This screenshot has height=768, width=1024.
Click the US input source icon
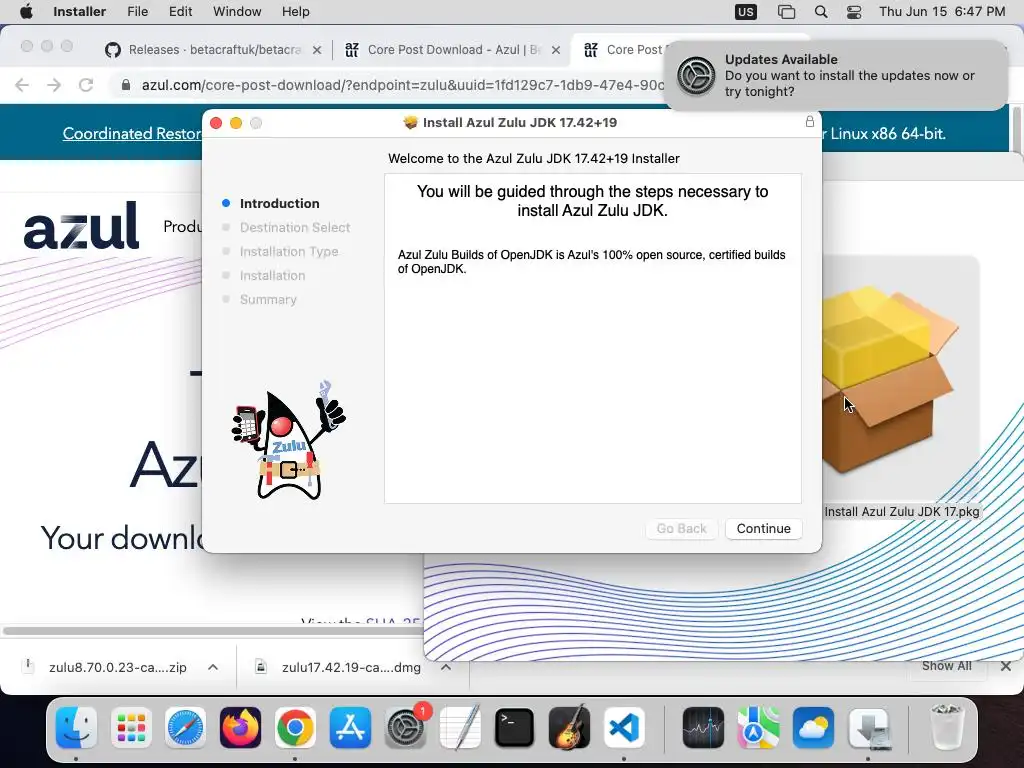745,12
